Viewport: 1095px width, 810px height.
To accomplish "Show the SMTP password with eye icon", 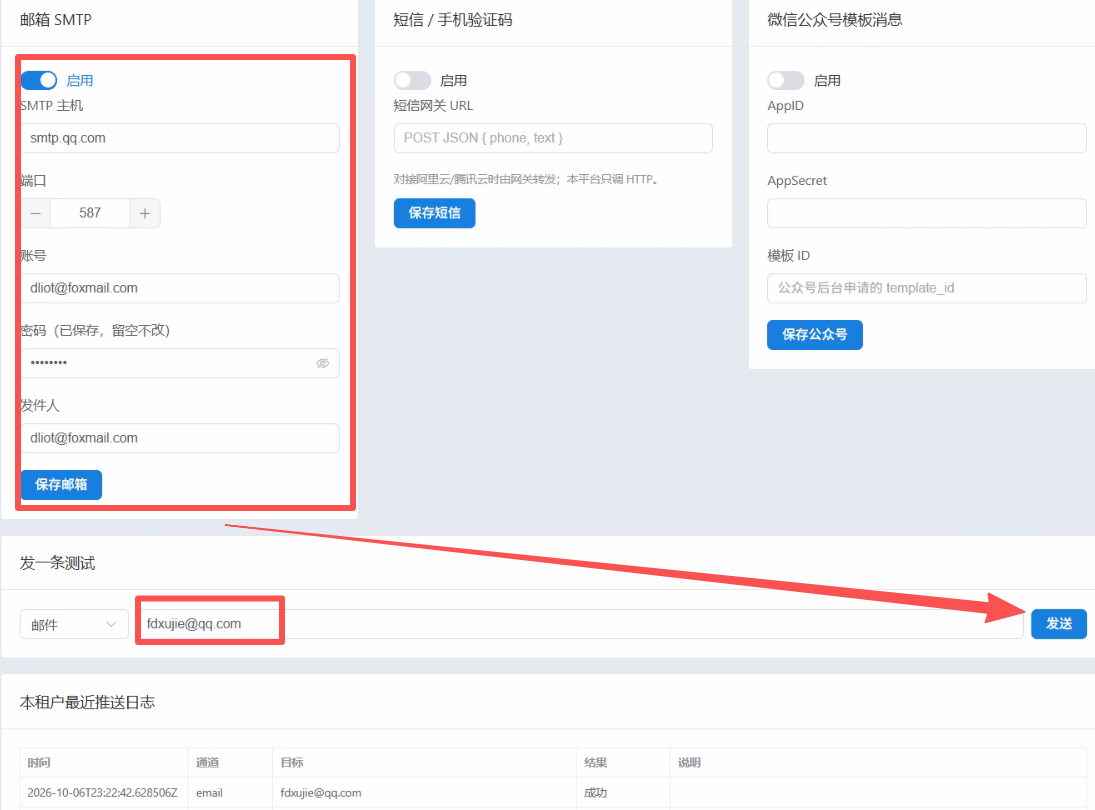I will 323,363.
